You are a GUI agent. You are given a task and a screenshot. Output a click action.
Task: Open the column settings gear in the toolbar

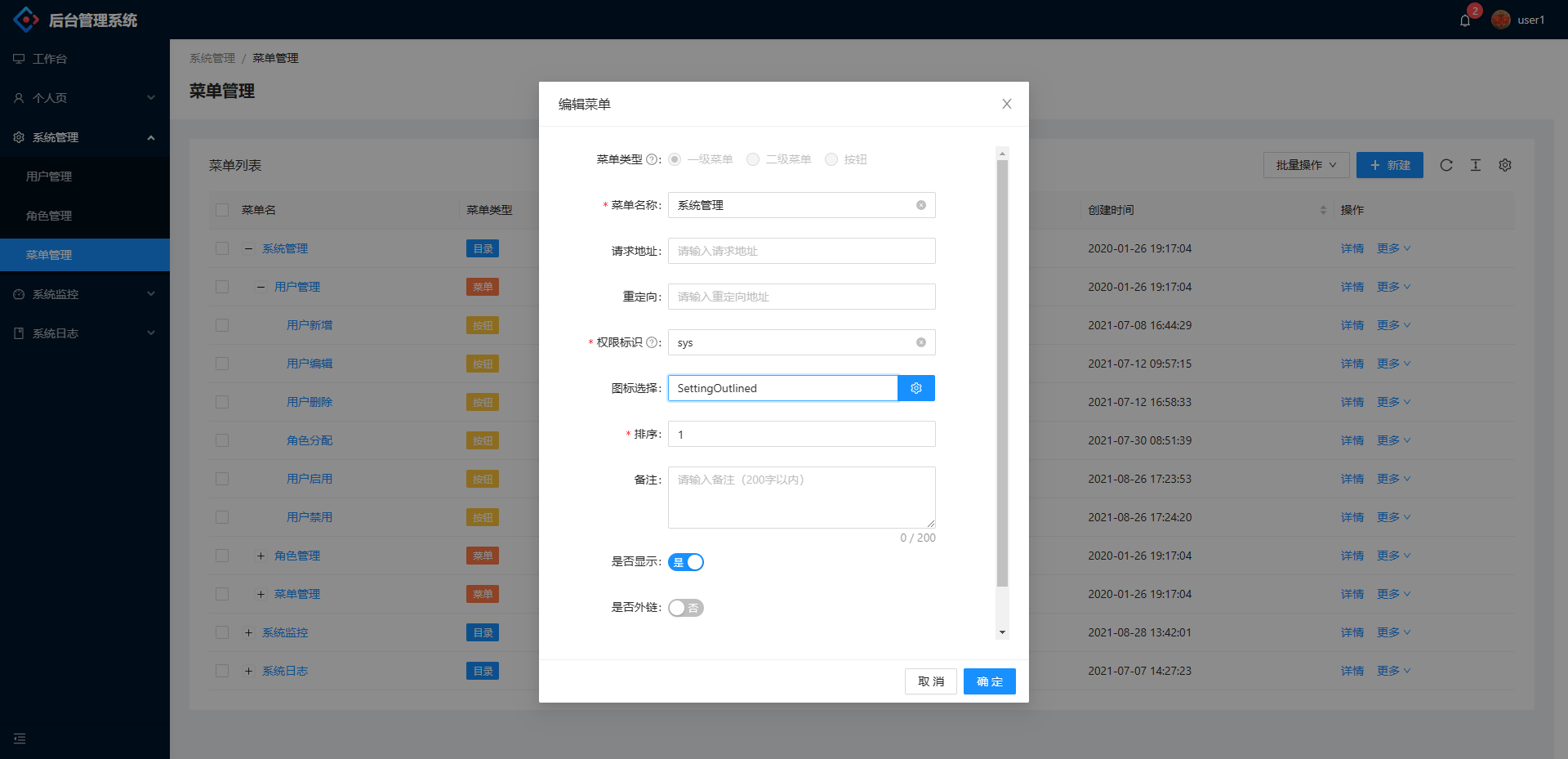1505,165
